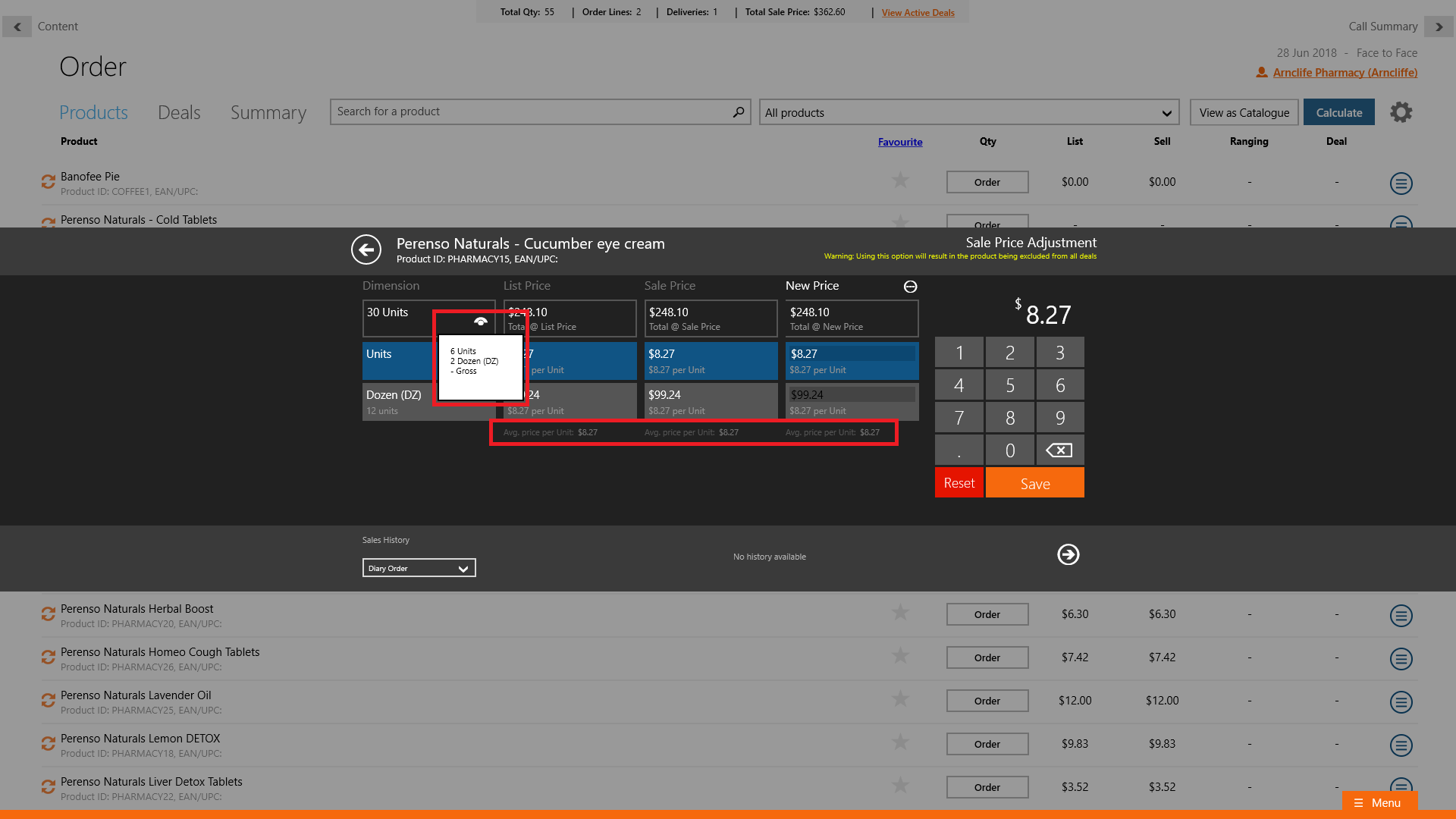Favourite Perenso Naturals Herbal Boost star

pos(900,613)
